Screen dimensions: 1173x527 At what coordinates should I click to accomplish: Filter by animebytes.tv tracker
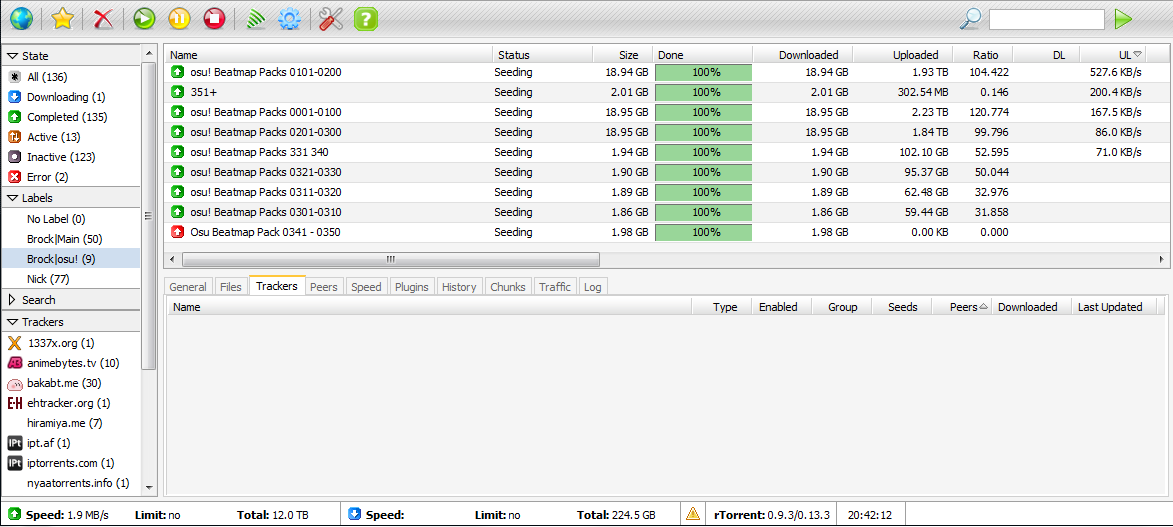[70, 363]
